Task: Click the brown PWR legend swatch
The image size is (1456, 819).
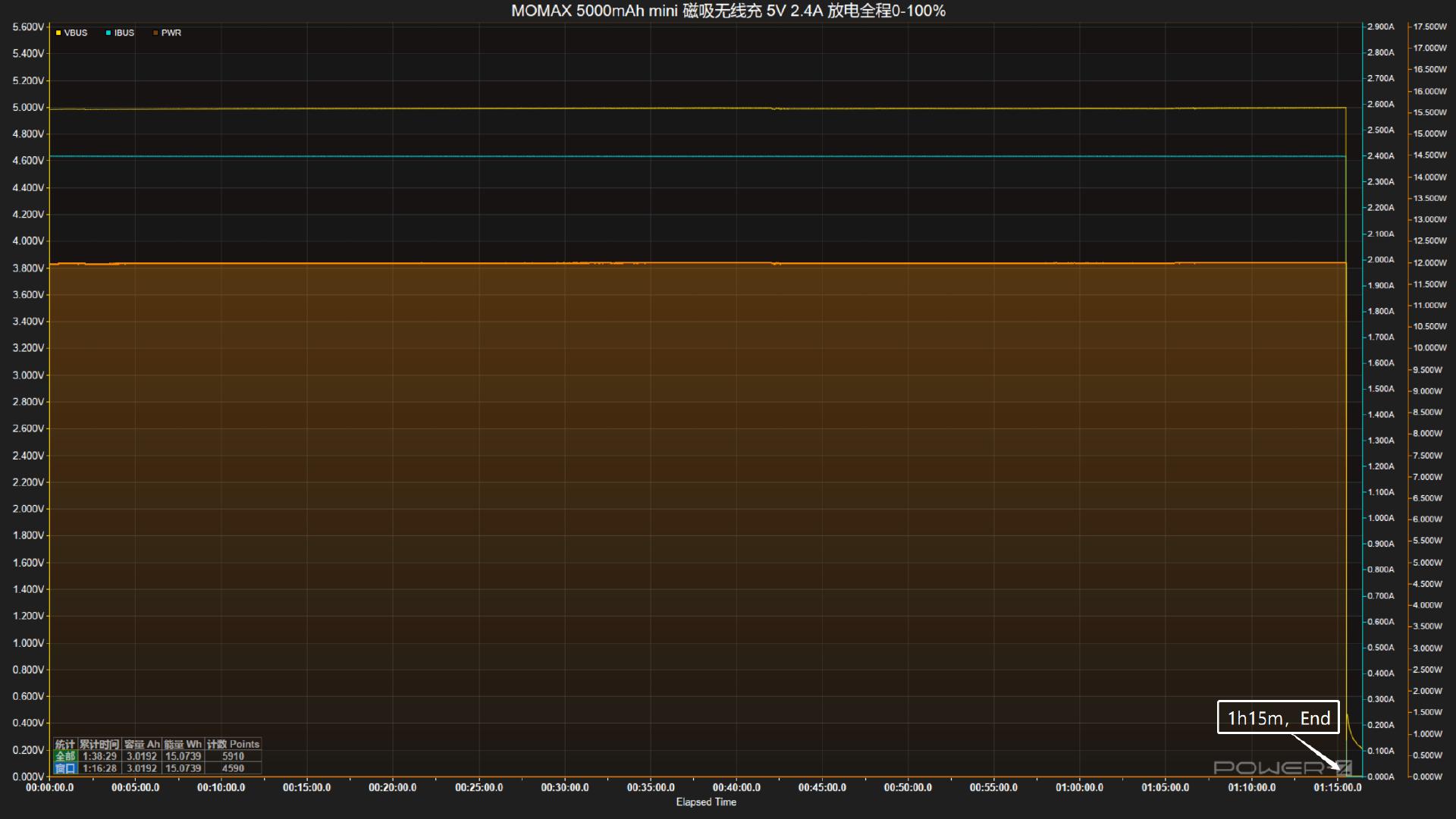Action: click(x=155, y=33)
